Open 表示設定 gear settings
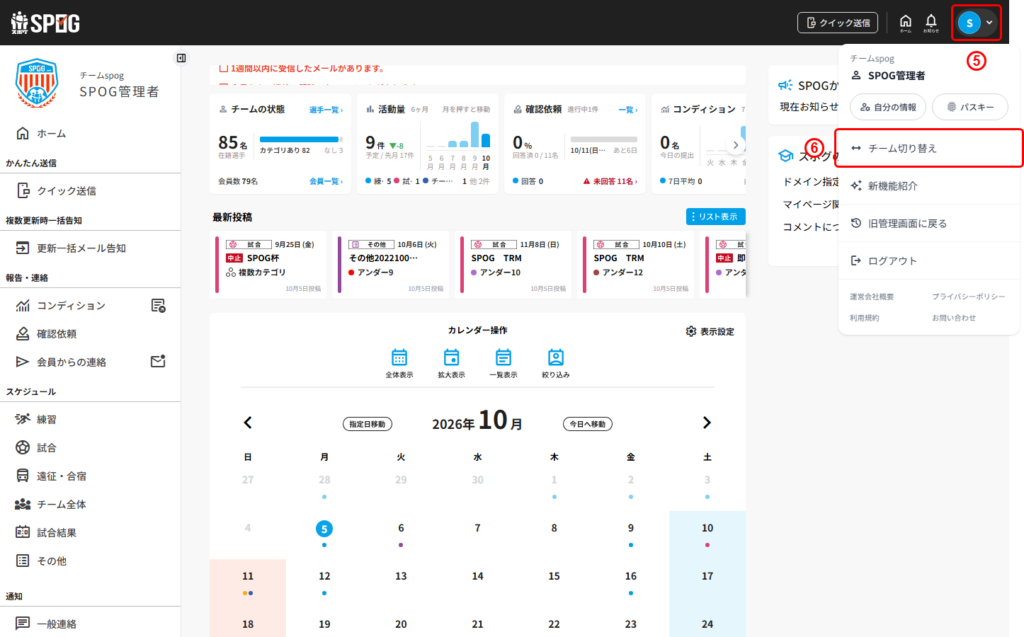 [x=710, y=331]
